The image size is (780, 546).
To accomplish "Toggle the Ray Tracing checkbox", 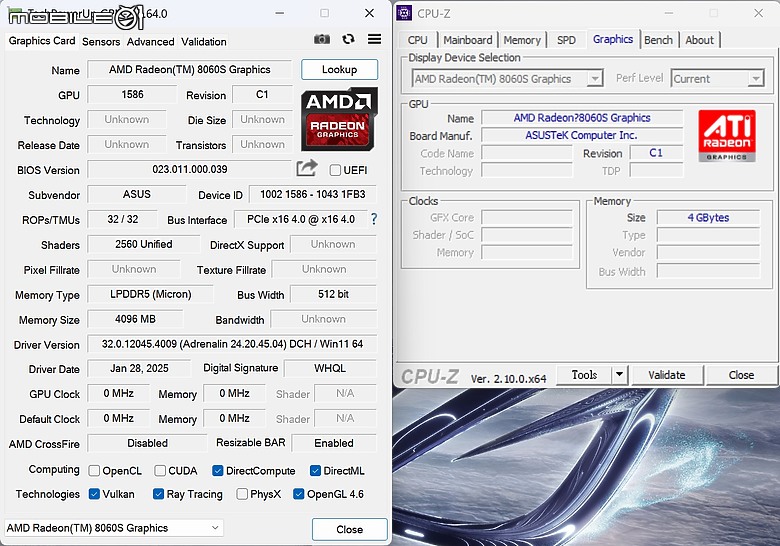I will (158, 494).
